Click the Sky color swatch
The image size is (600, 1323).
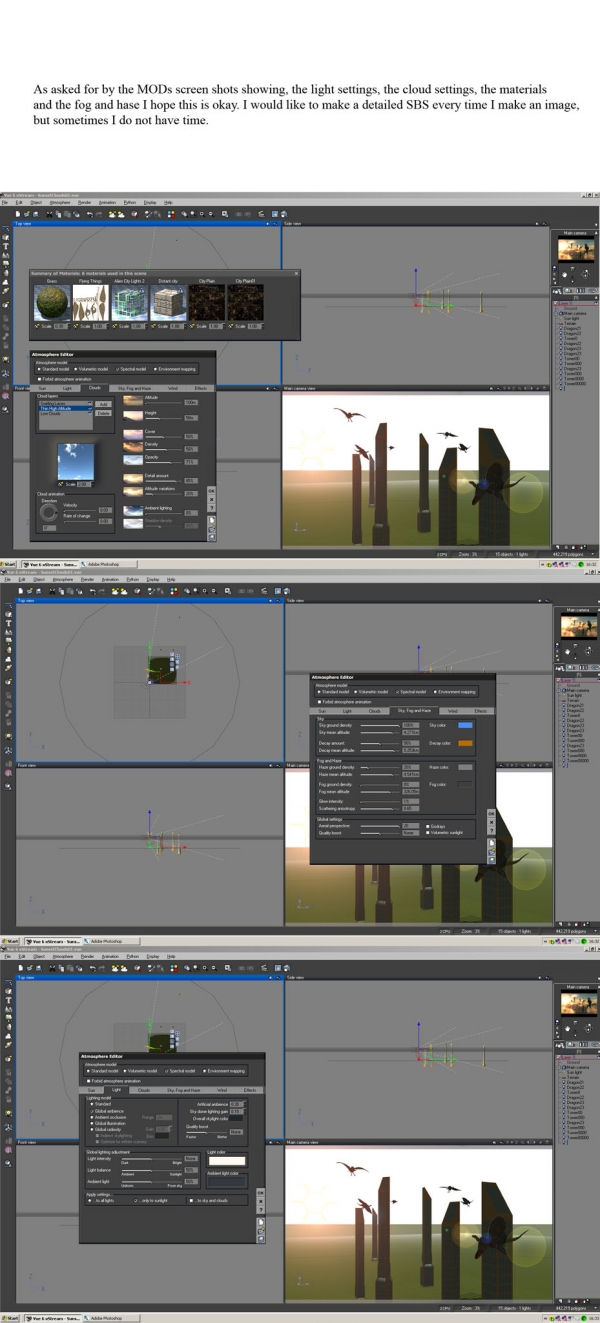[465, 725]
